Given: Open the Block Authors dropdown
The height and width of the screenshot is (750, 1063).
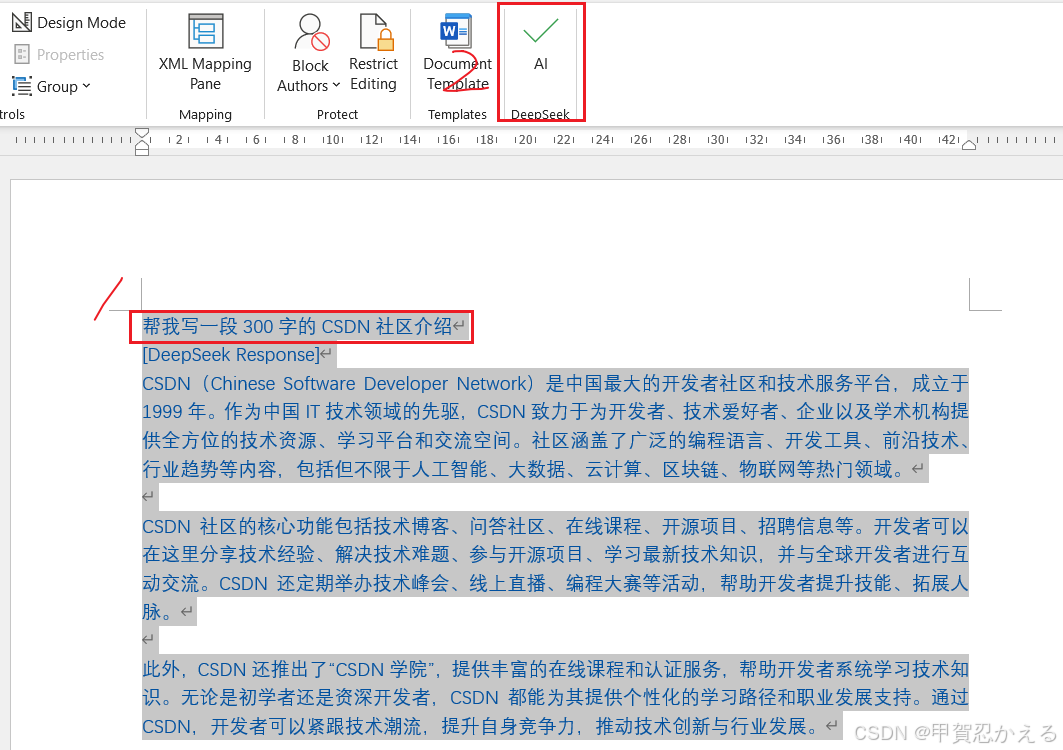Looking at the screenshot, I should click(309, 52).
